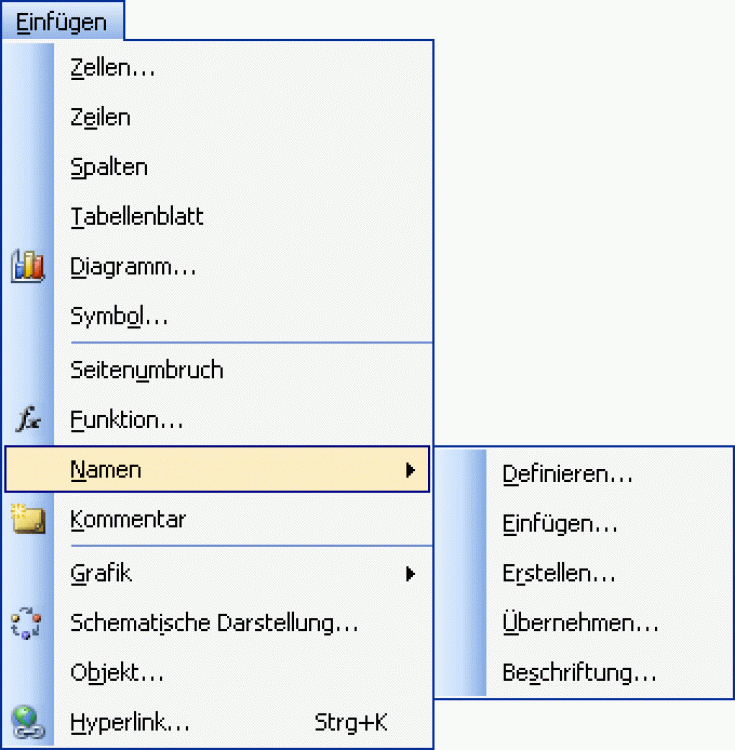Open the Symbol... dialog entry
735x750 pixels.
(x=119, y=318)
